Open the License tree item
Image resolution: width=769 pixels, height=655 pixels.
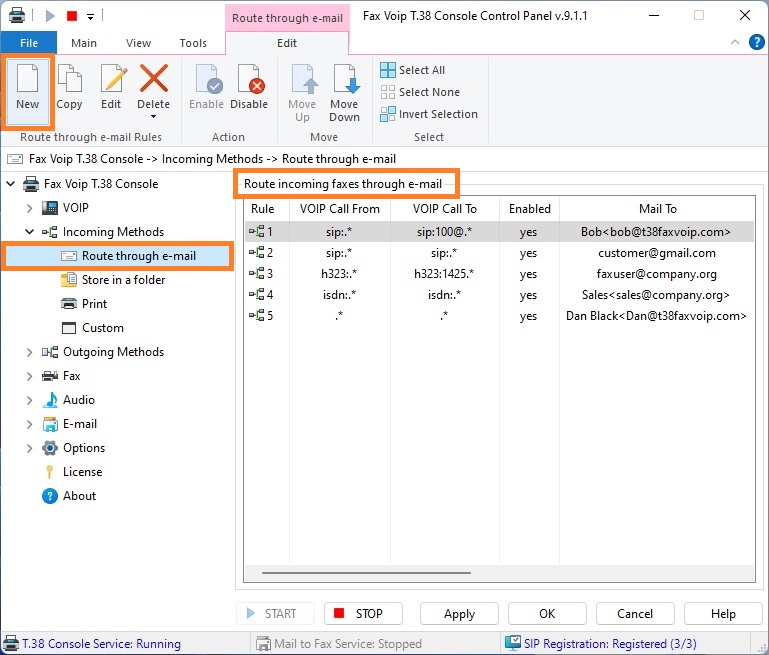pos(72,472)
